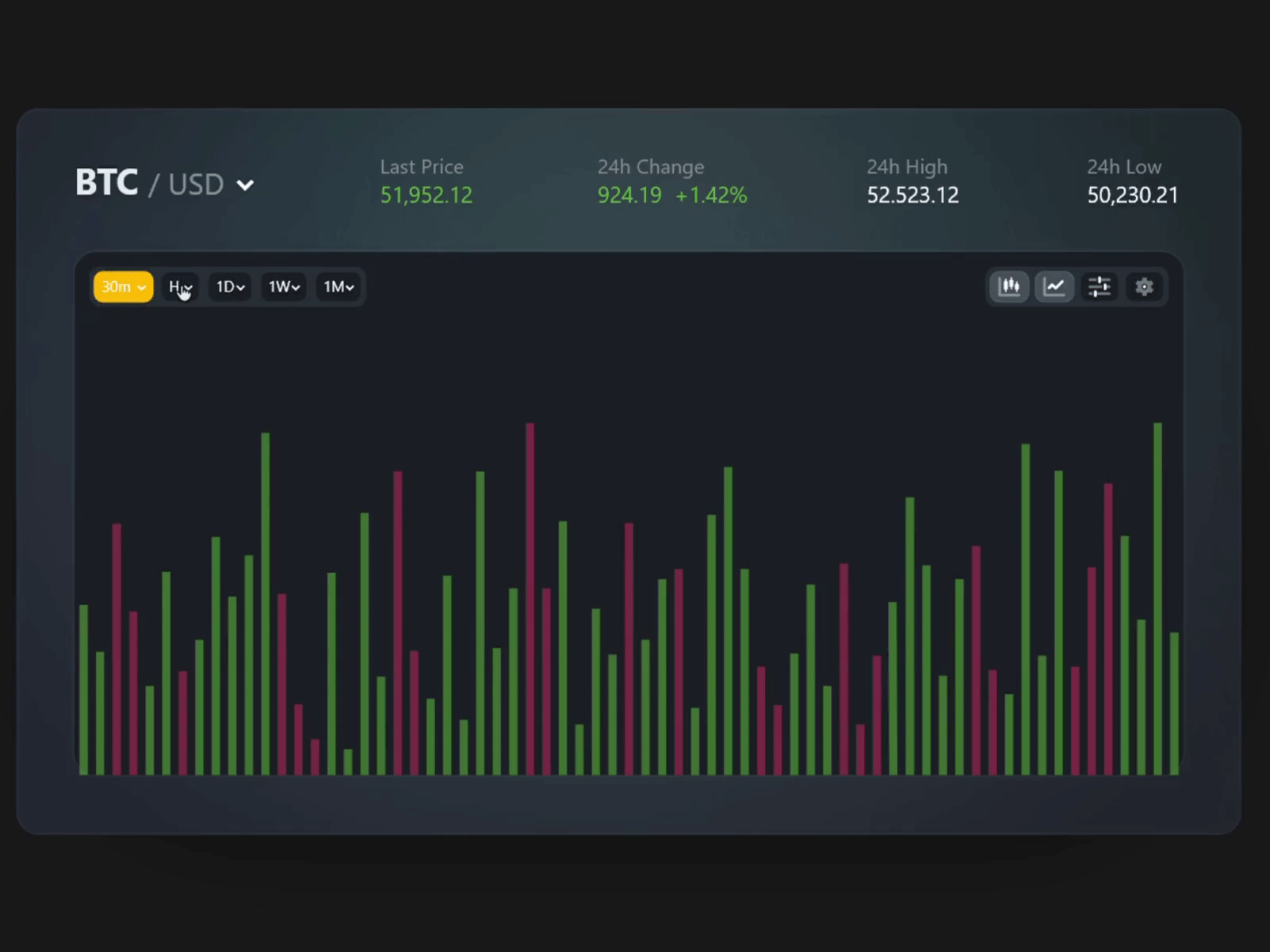Select the H interval dropdown
Viewport: 1270px width, 952px height.
coord(180,286)
